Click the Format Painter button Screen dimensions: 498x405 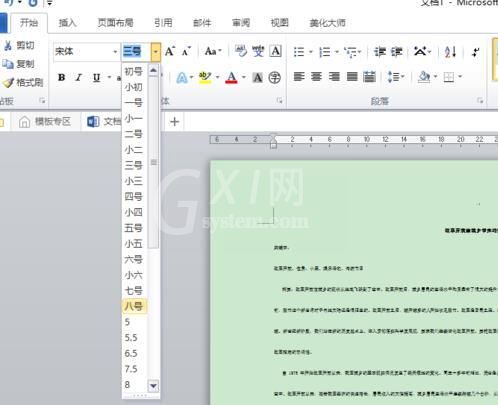tap(23, 82)
